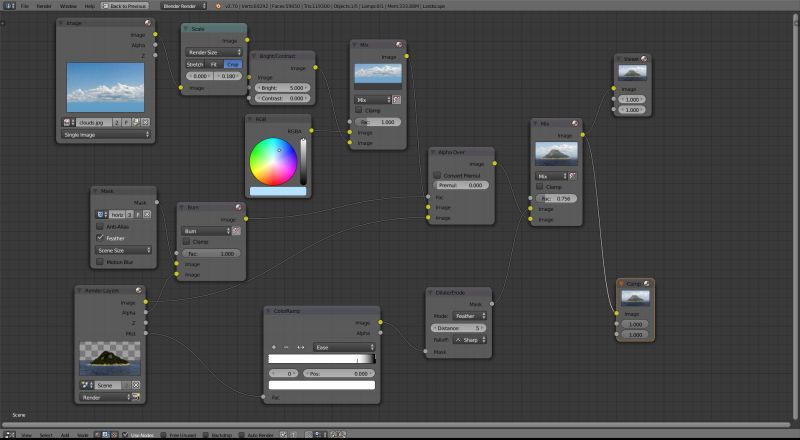Enable Backdrop checkbox in bottom header
The image size is (800, 440).
[206, 435]
